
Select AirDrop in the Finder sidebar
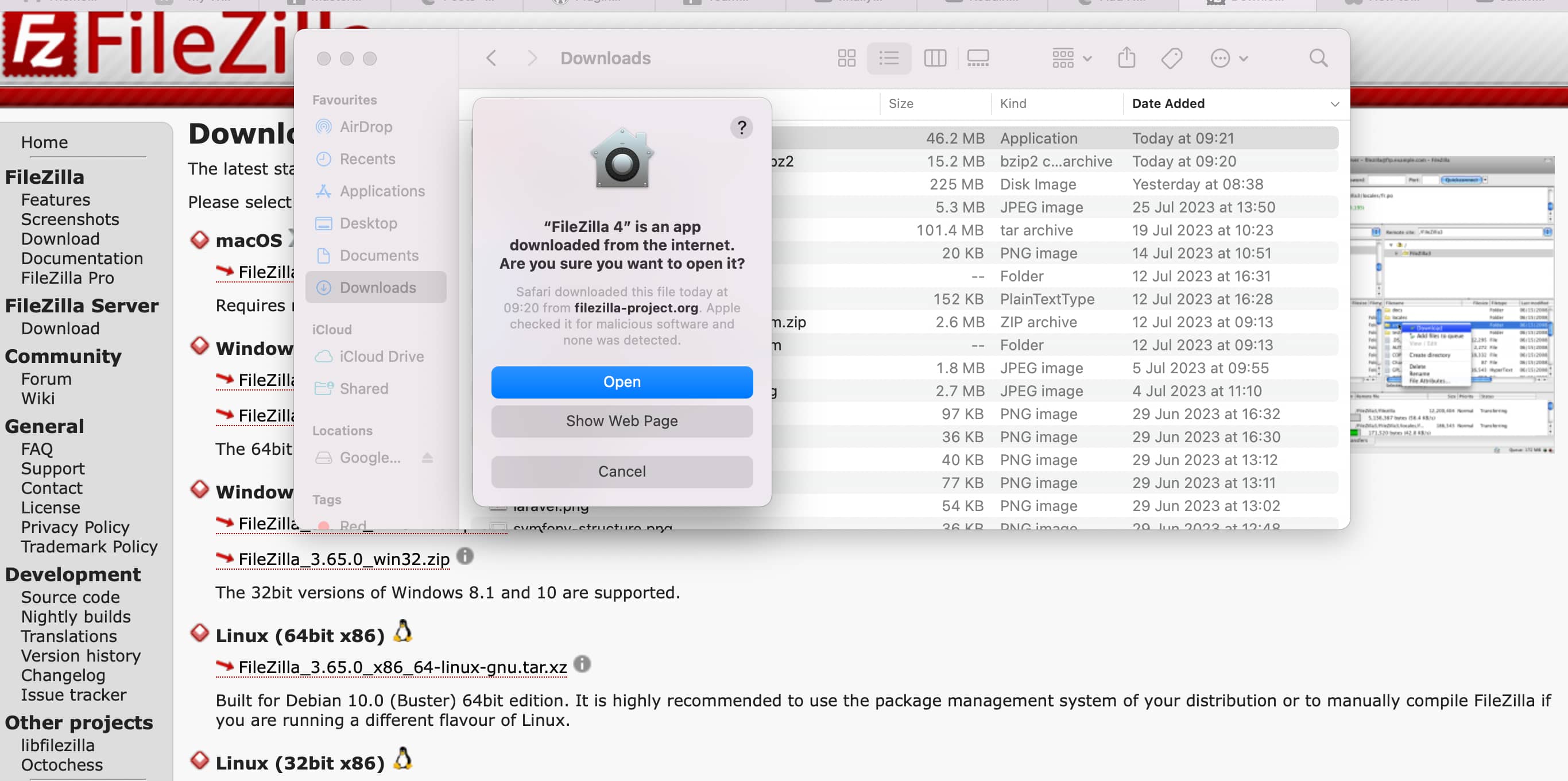pyautogui.click(x=366, y=126)
